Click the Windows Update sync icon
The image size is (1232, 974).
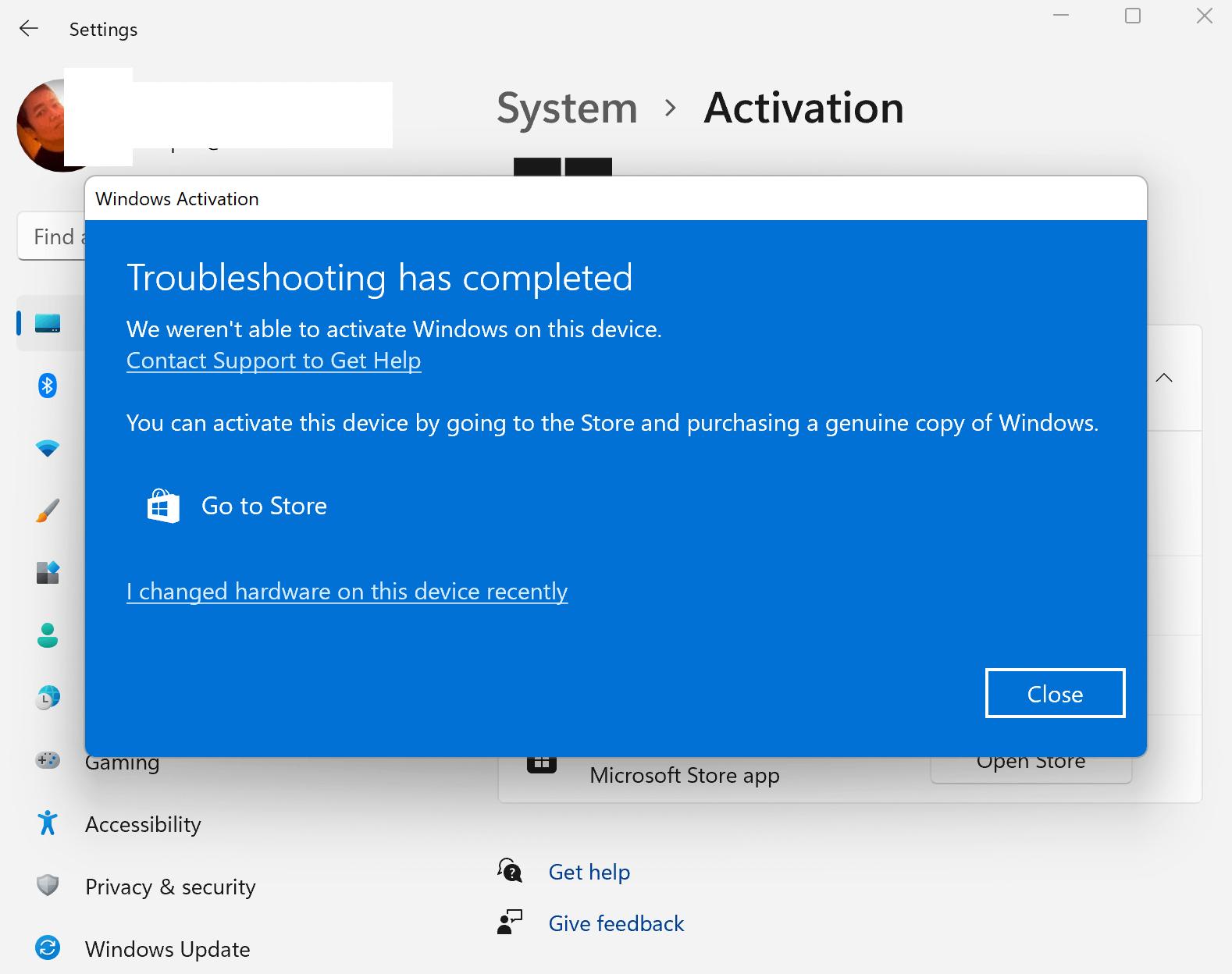click(x=48, y=947)
